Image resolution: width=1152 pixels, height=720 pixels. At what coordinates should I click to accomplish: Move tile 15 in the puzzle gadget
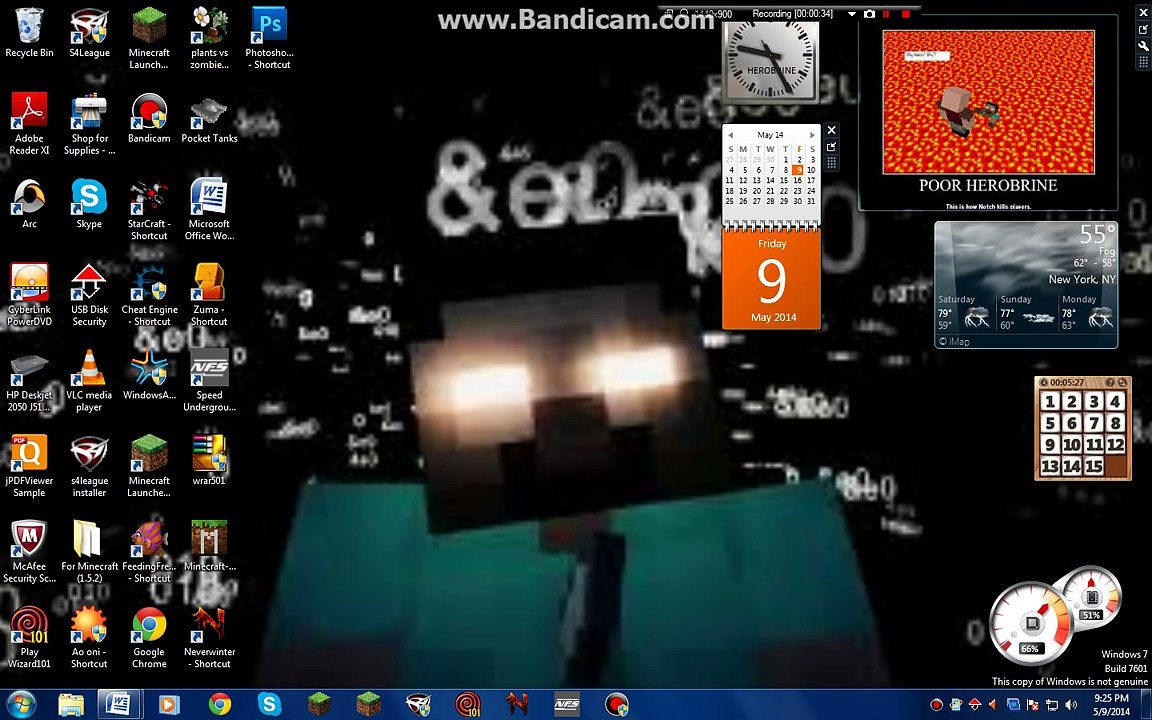coord(1093,465)
